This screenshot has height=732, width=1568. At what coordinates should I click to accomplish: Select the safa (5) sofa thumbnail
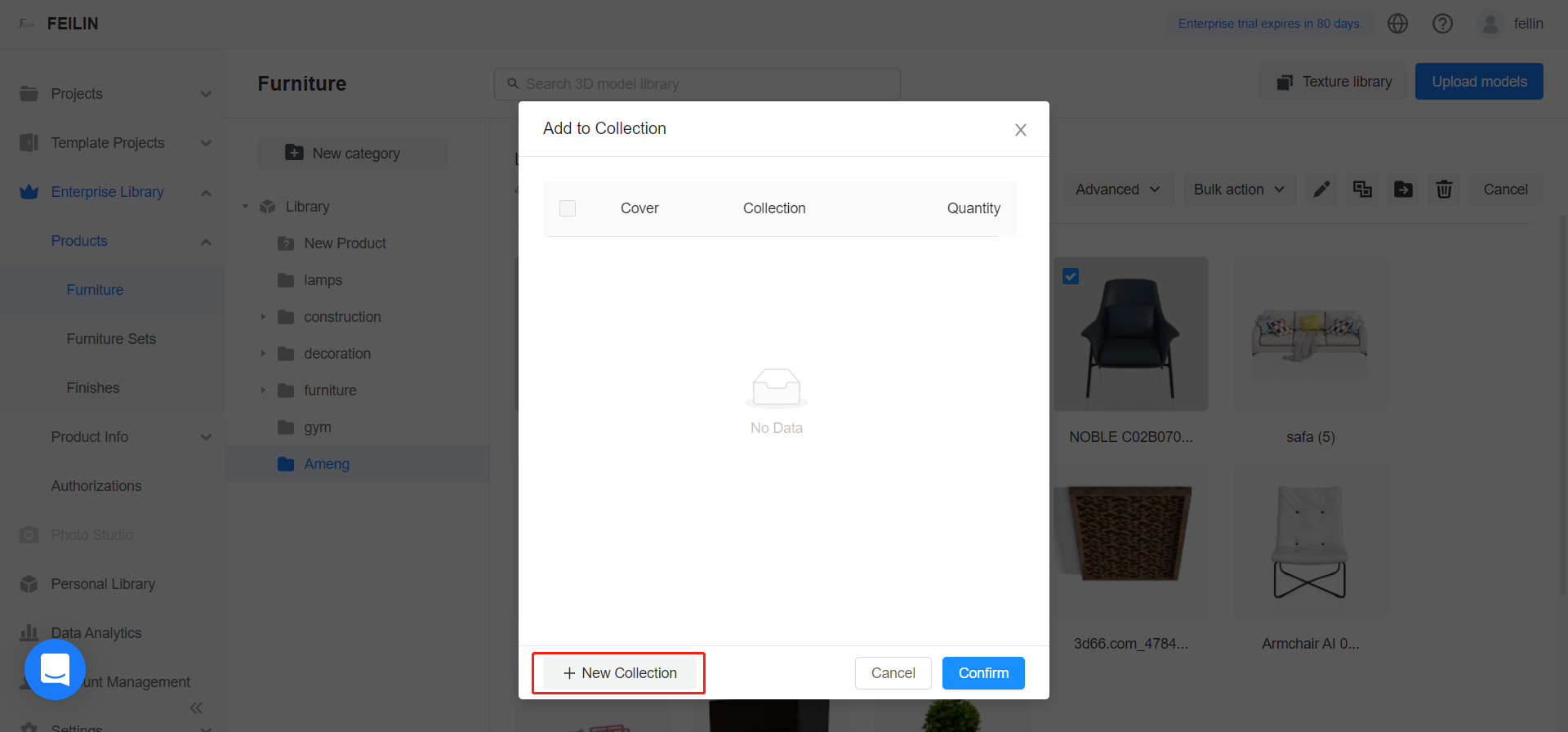tap(1310, 336)
